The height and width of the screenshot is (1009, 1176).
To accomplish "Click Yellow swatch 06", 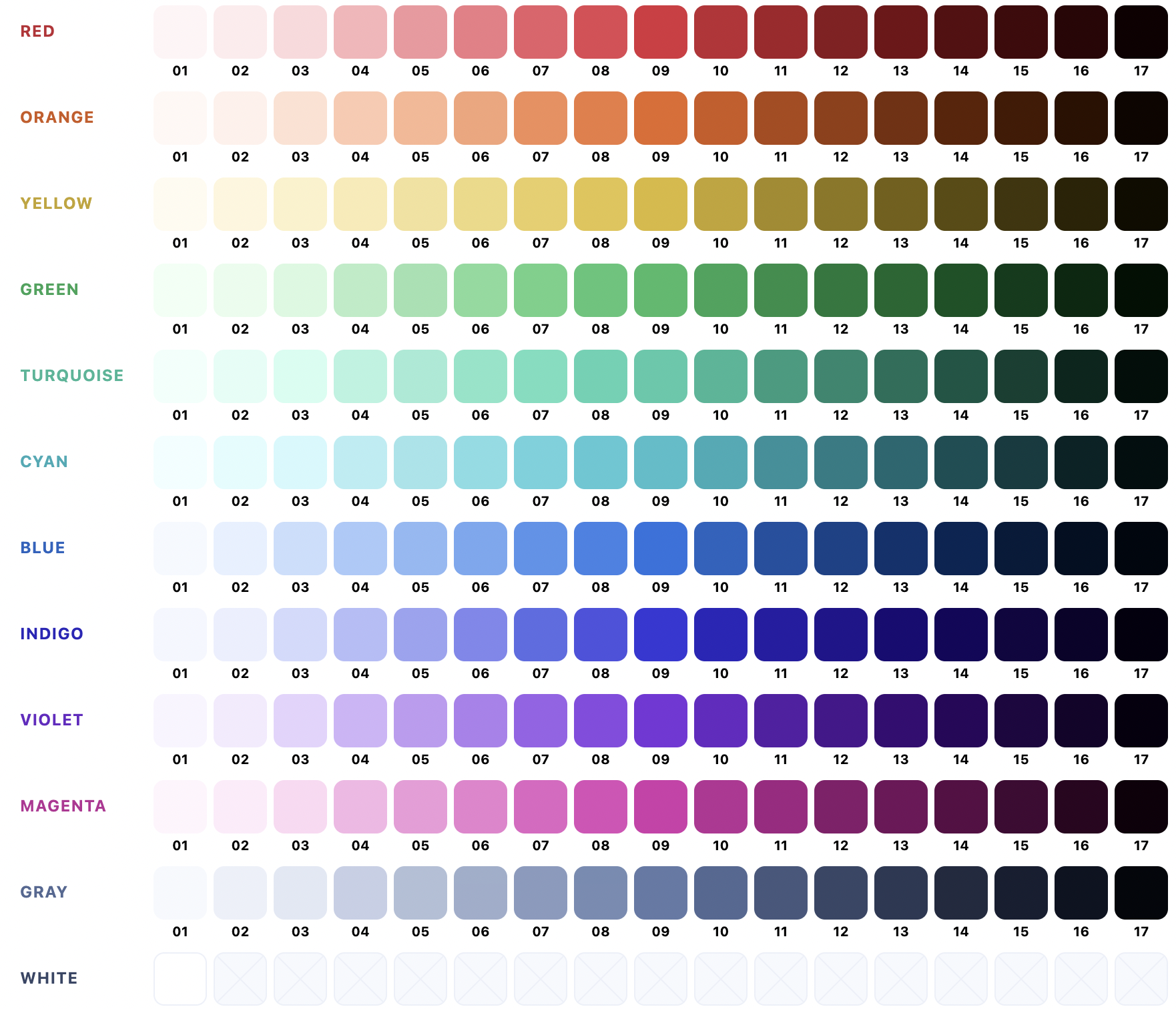I will tap(481, 204).
